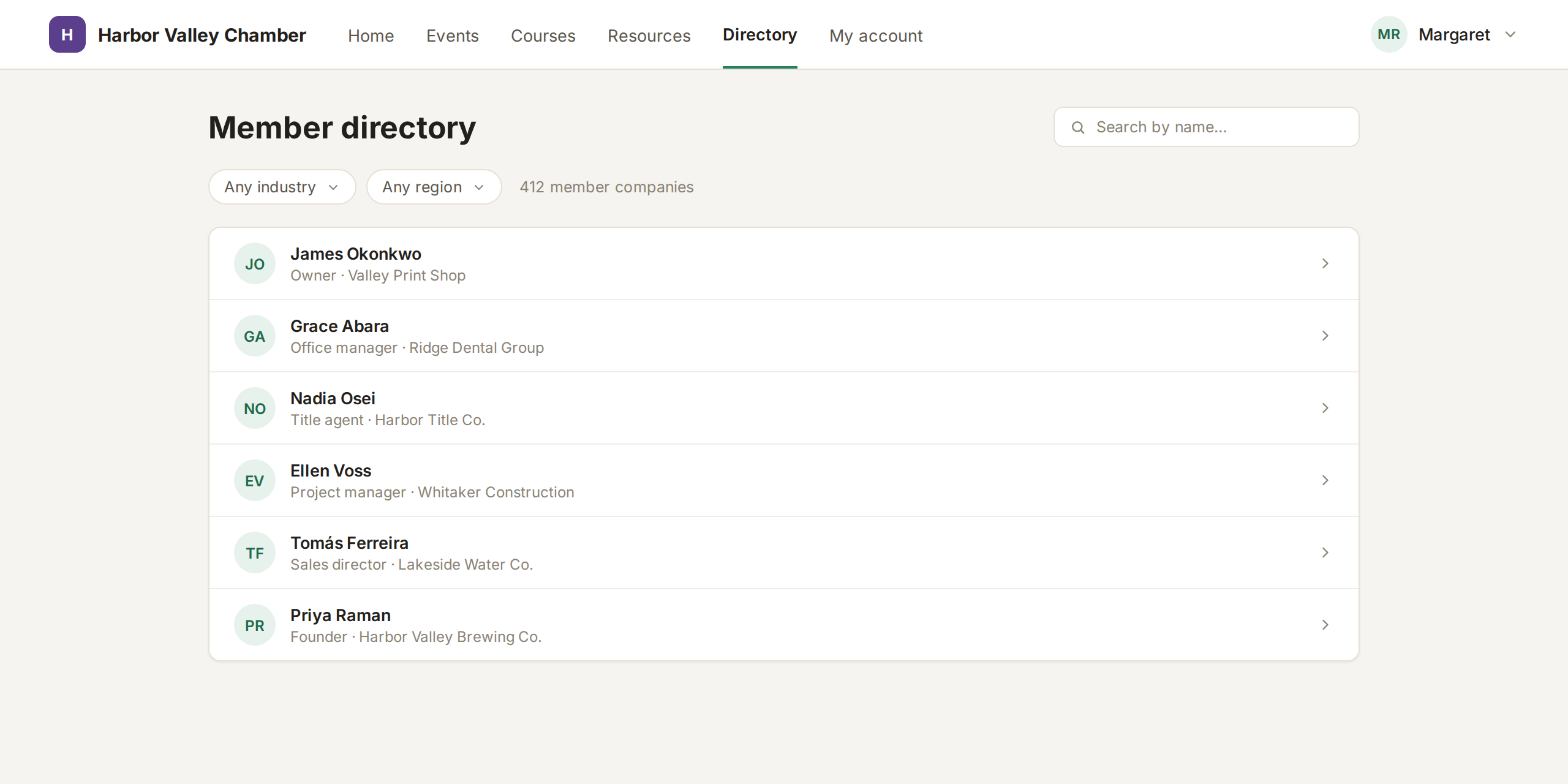Open the My account tab
The width and height of the screenshot is (1568, 784).
[x=876, y=36]
